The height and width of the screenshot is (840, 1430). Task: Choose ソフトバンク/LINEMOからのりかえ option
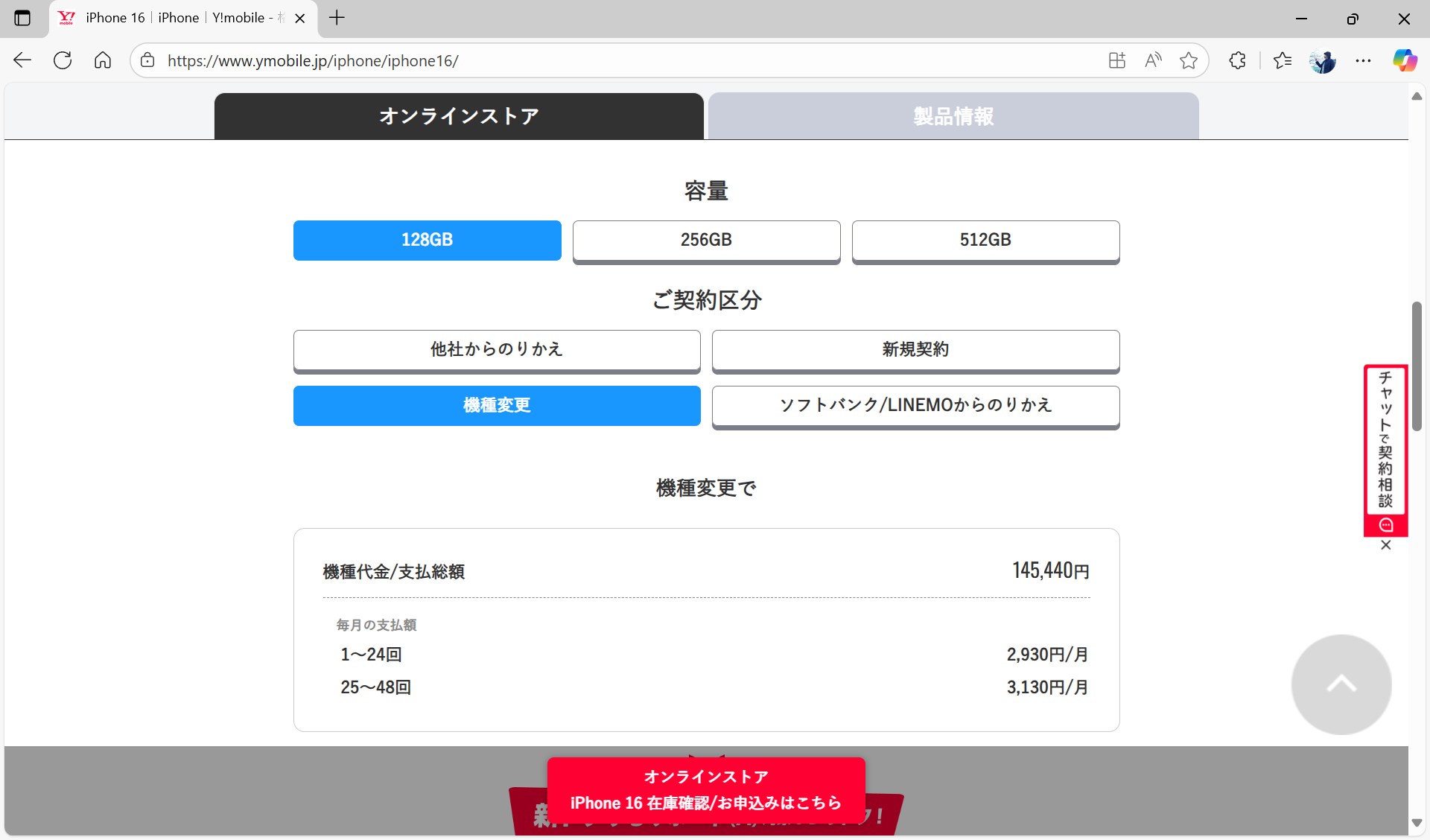point(915,406)
